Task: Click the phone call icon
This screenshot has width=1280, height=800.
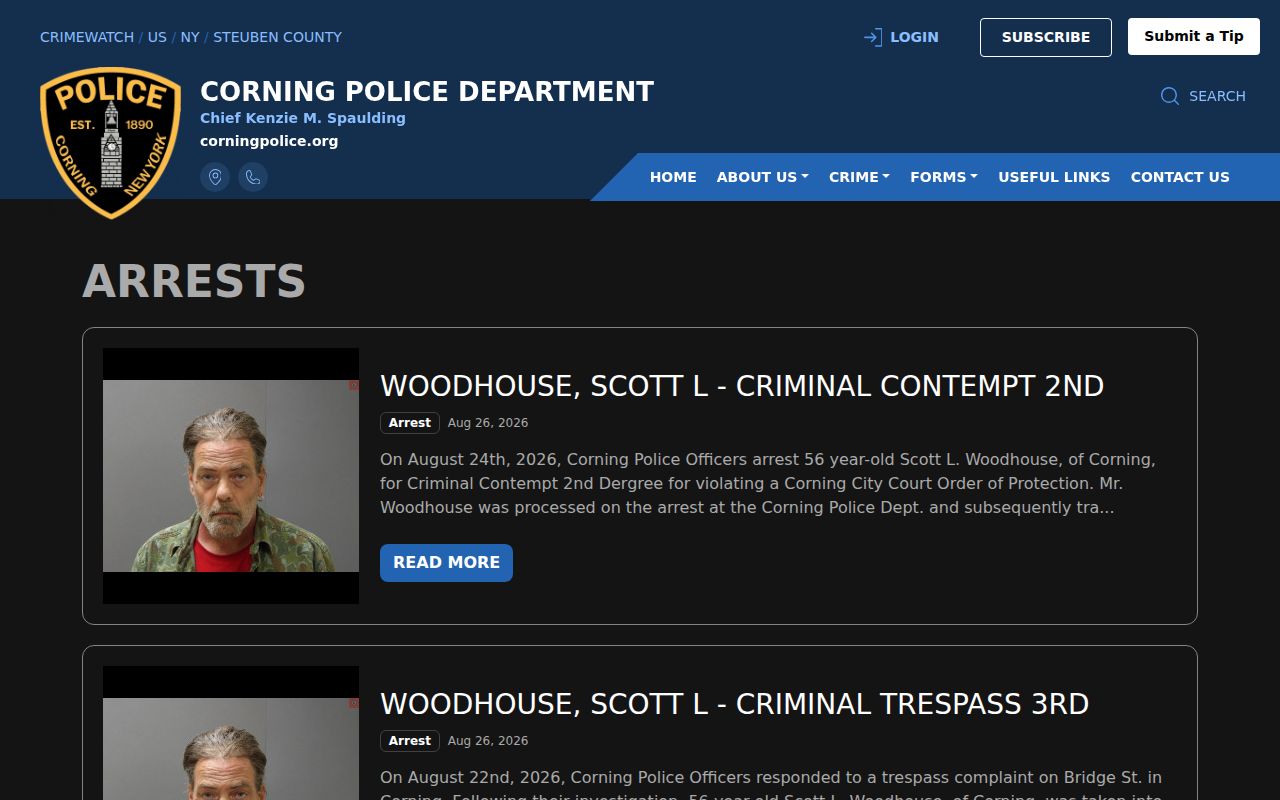Action: (x=253, y=177)
